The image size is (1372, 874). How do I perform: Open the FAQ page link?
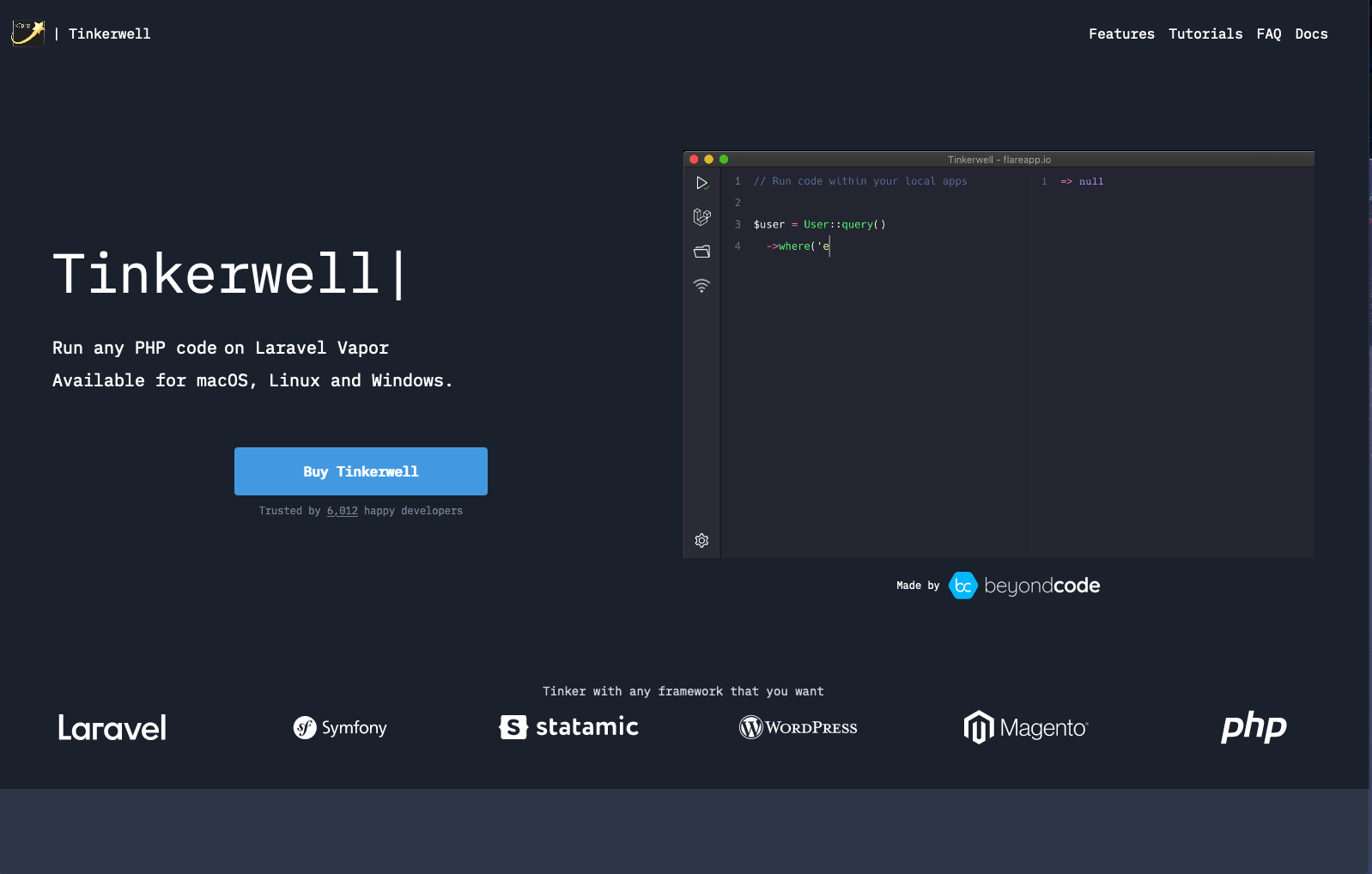pos(1268,33)
